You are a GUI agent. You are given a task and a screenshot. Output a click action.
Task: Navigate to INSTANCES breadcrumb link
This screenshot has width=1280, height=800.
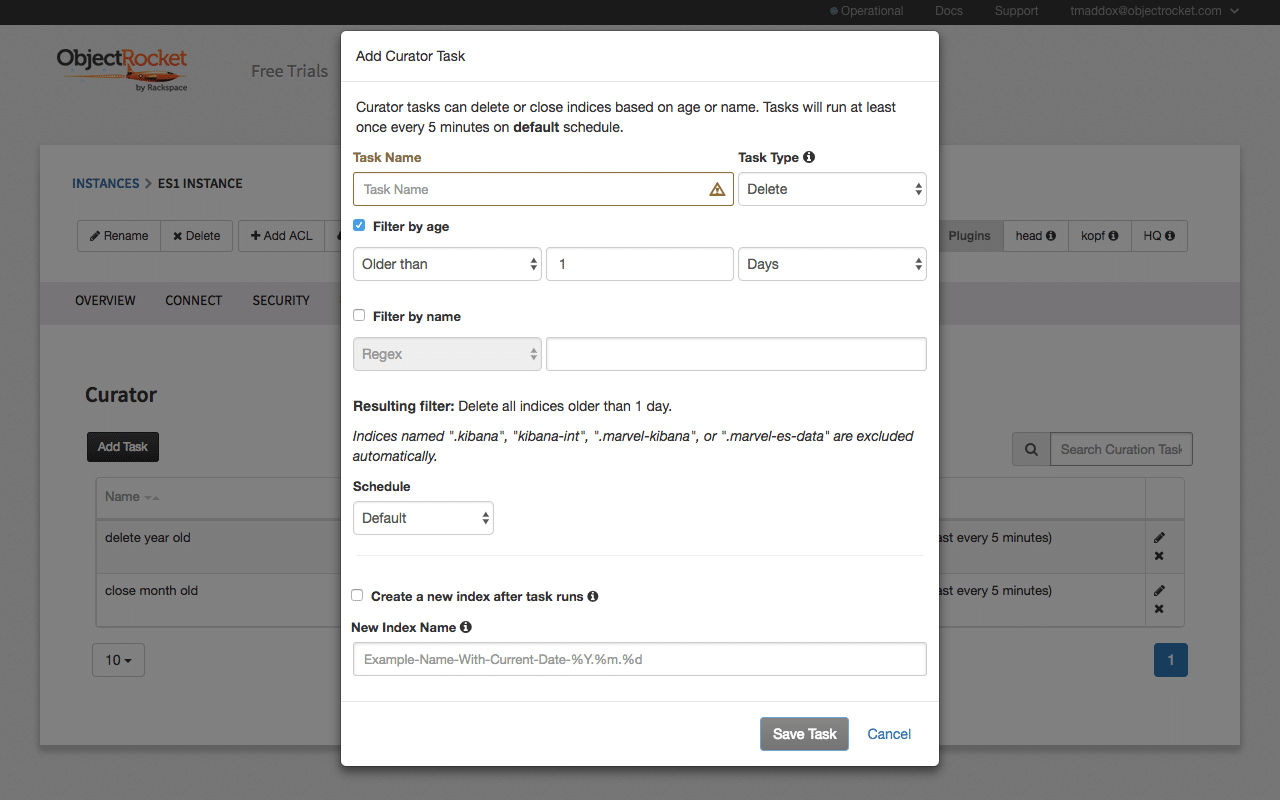click(x=105, y=183)
